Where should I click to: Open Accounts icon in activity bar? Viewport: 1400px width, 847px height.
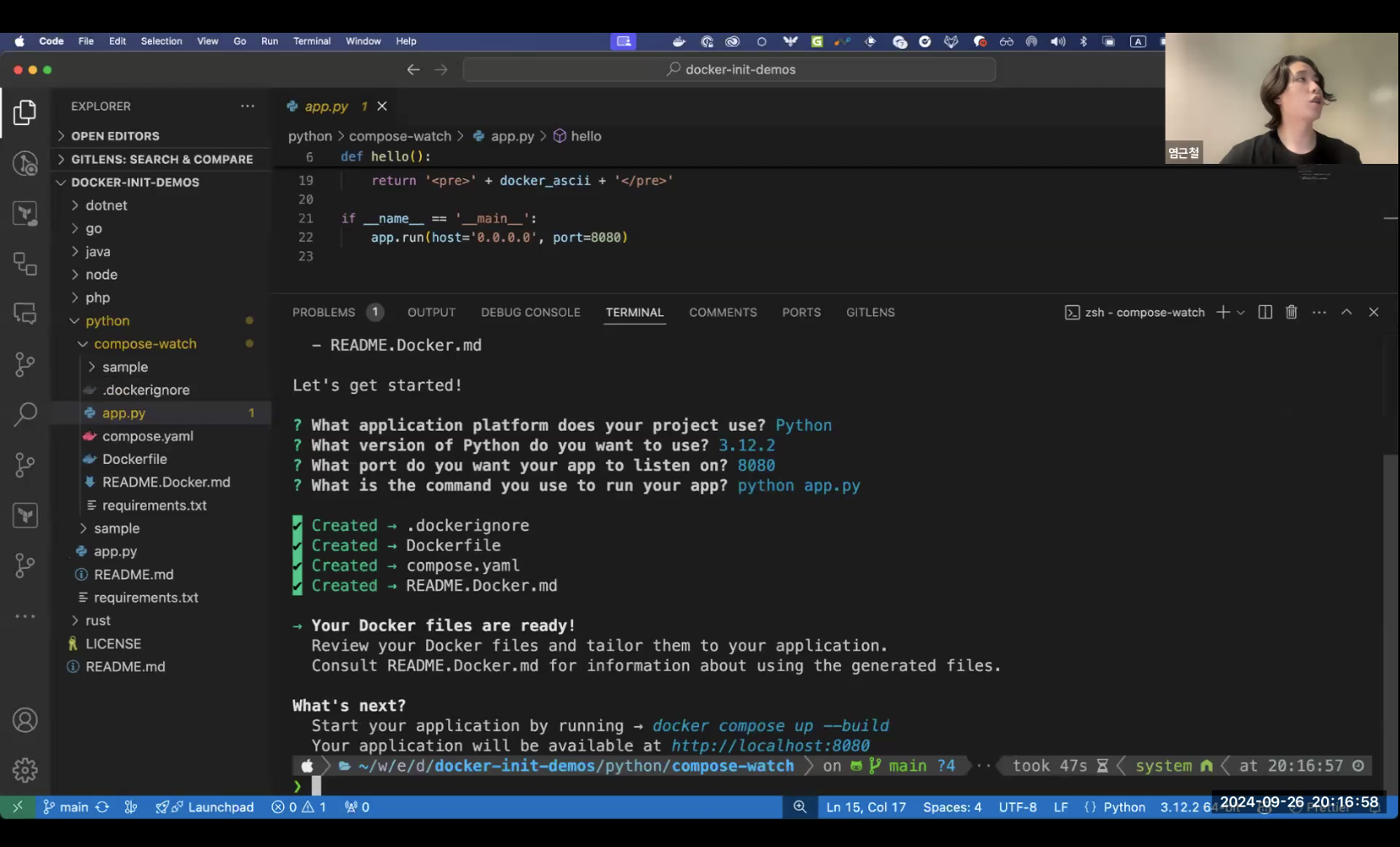point(25,720)
